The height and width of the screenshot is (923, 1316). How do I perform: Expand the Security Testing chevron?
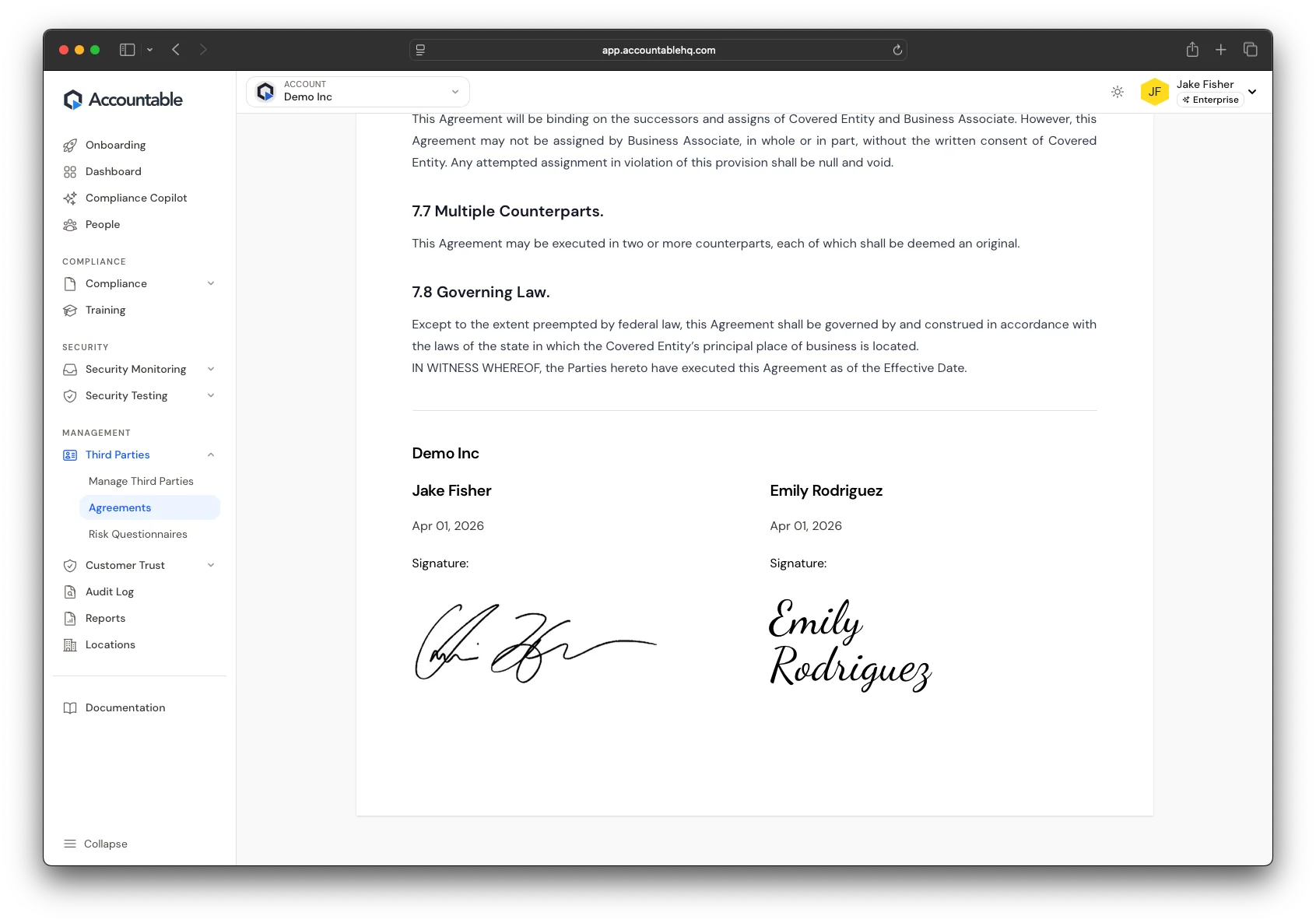click(211, 396)
